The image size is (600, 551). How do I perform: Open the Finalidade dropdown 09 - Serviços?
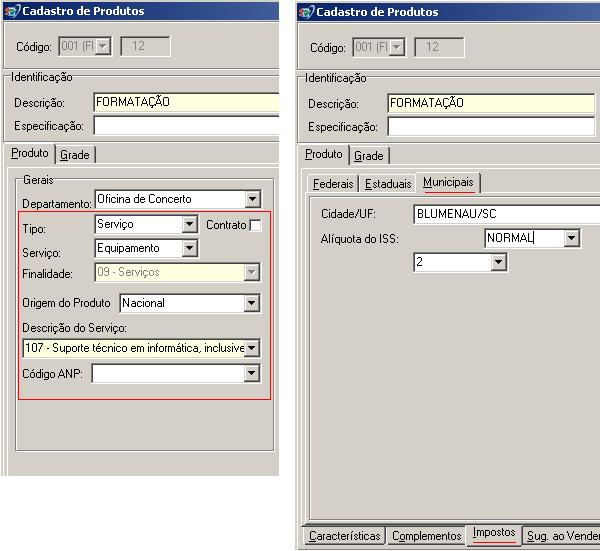[252, 272]
